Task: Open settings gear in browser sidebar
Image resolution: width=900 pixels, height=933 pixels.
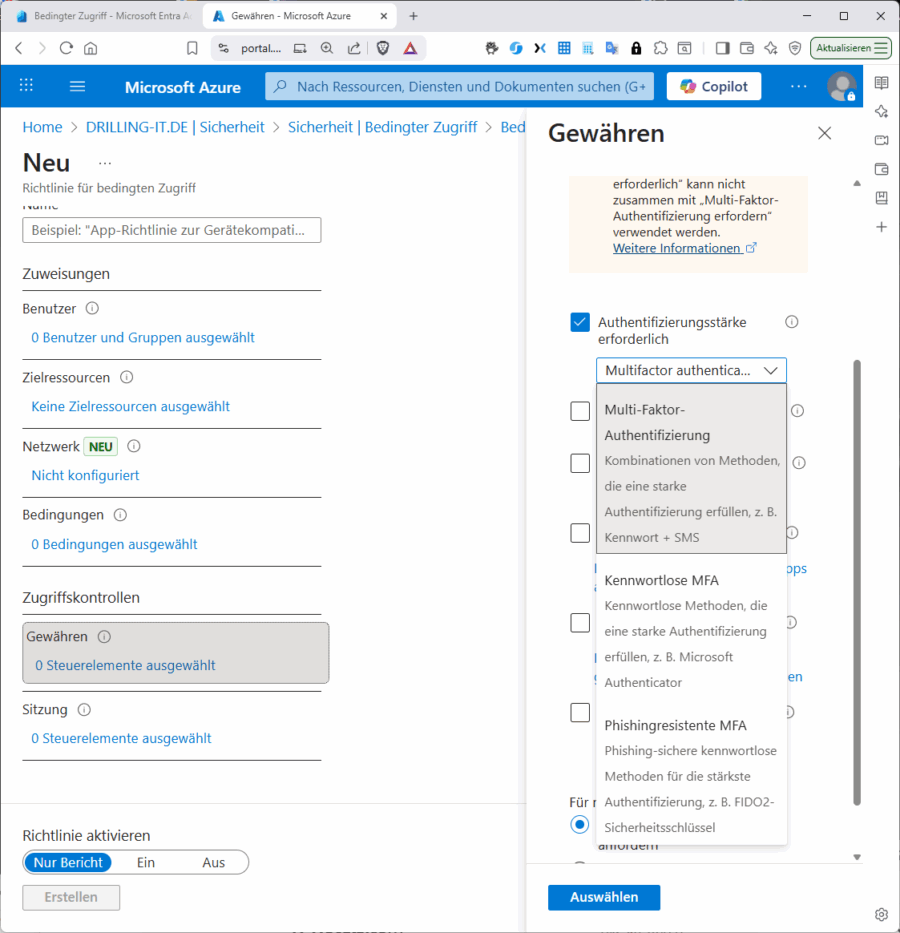Action: (882, 914)
